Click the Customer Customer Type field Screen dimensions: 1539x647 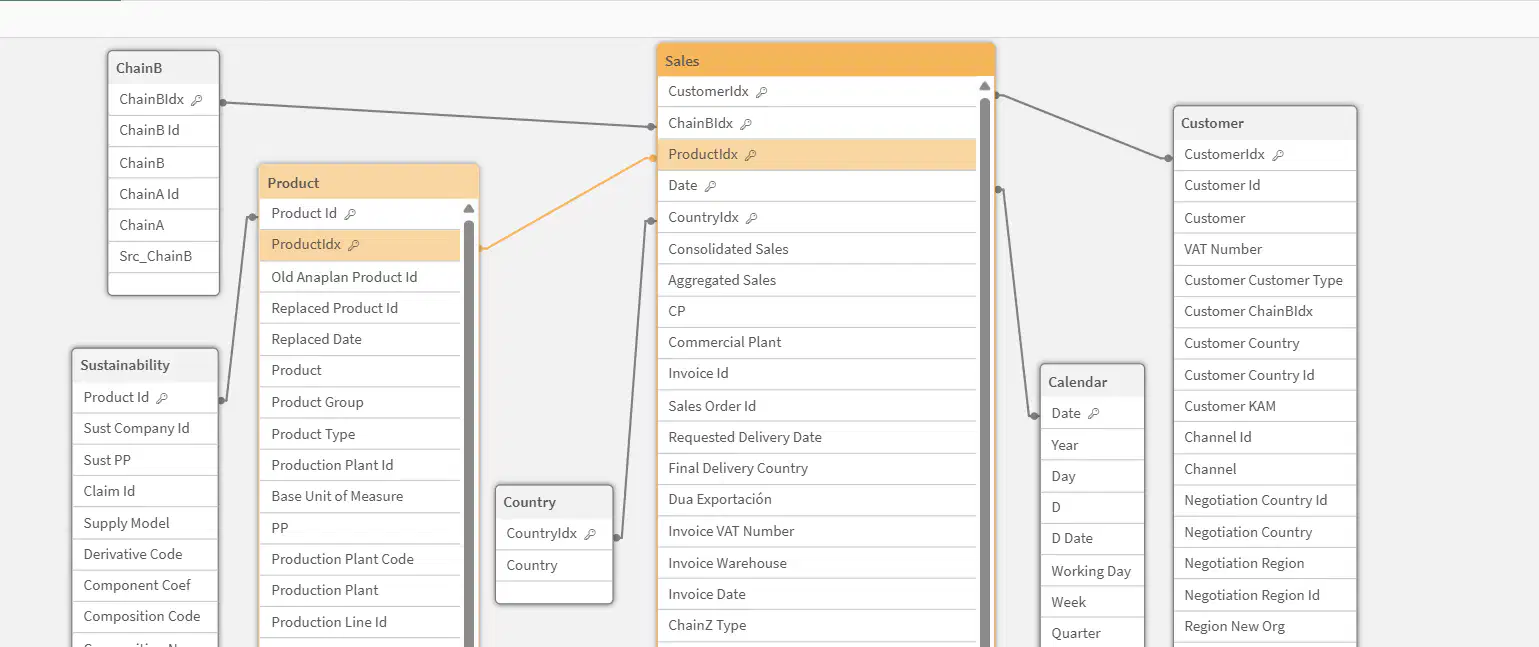(x=1265, y=280)
